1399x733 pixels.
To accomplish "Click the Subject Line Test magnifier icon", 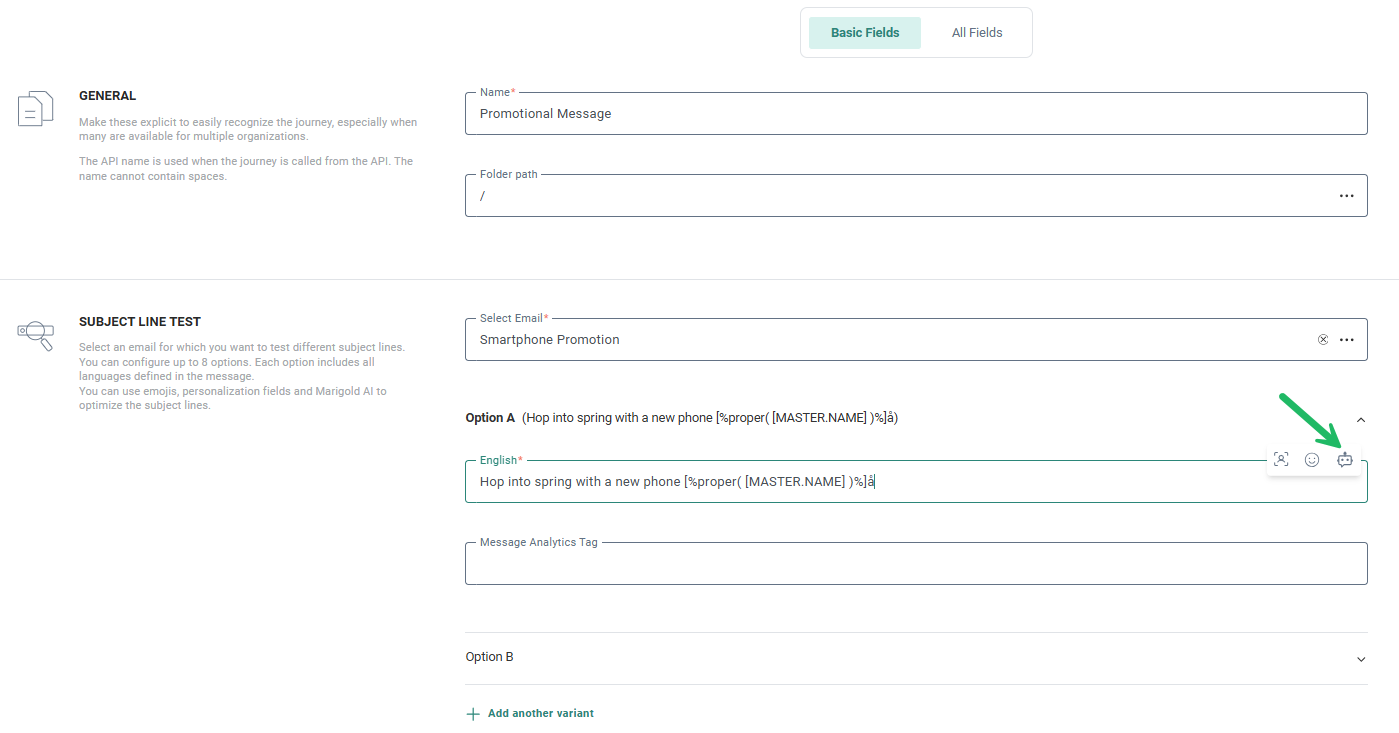I will 36,335.
